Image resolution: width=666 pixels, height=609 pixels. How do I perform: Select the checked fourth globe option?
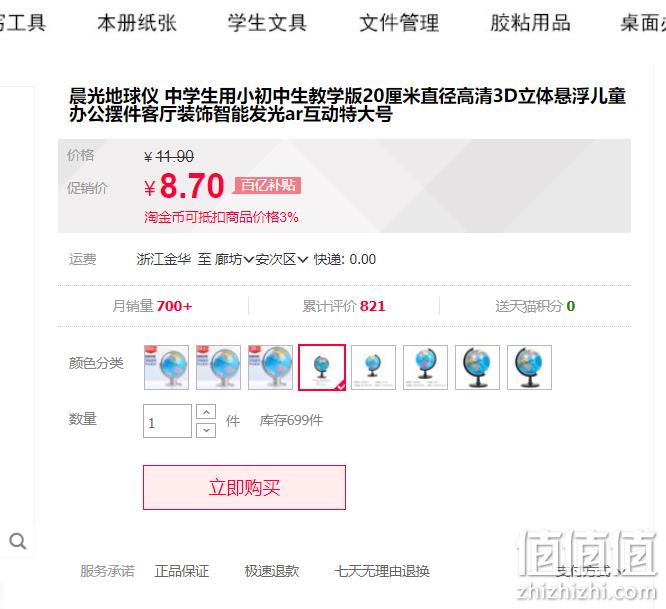pos(322,367)
